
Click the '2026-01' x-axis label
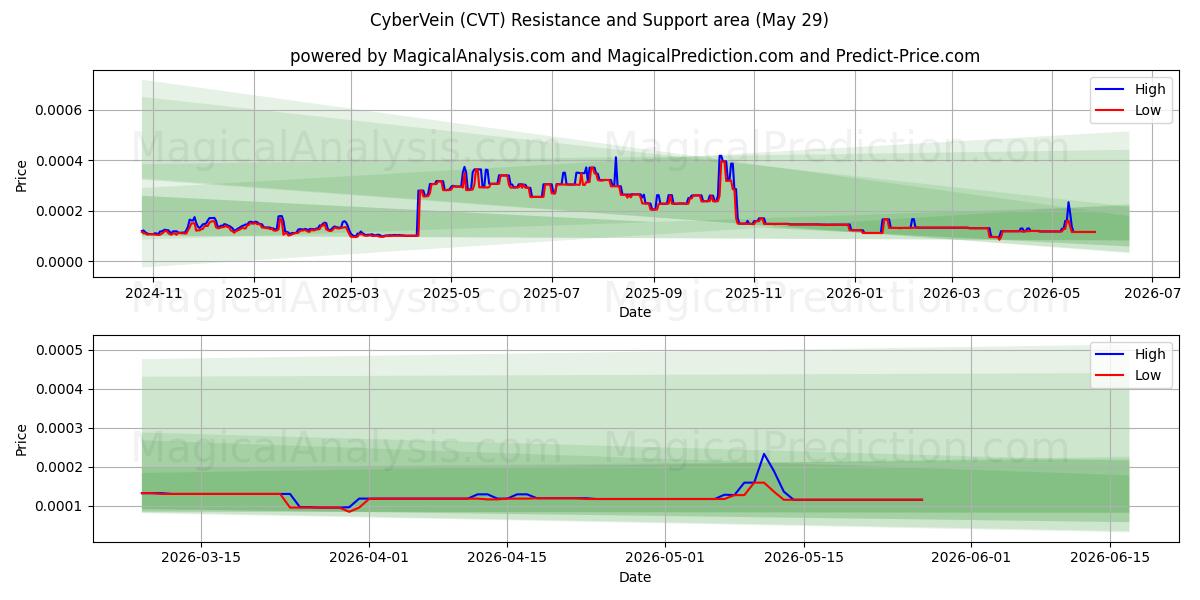(854, 293)
